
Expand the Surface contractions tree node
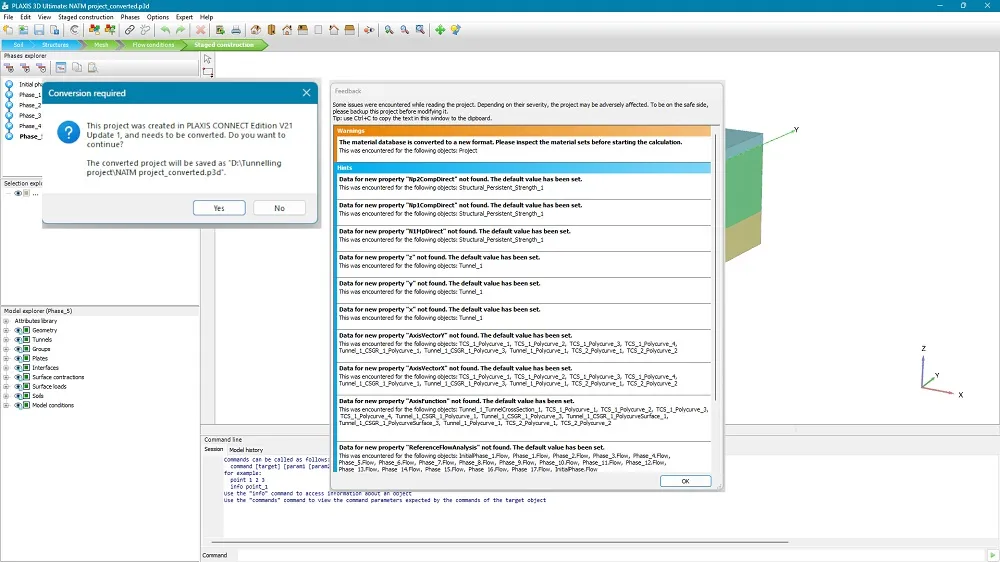6,377
